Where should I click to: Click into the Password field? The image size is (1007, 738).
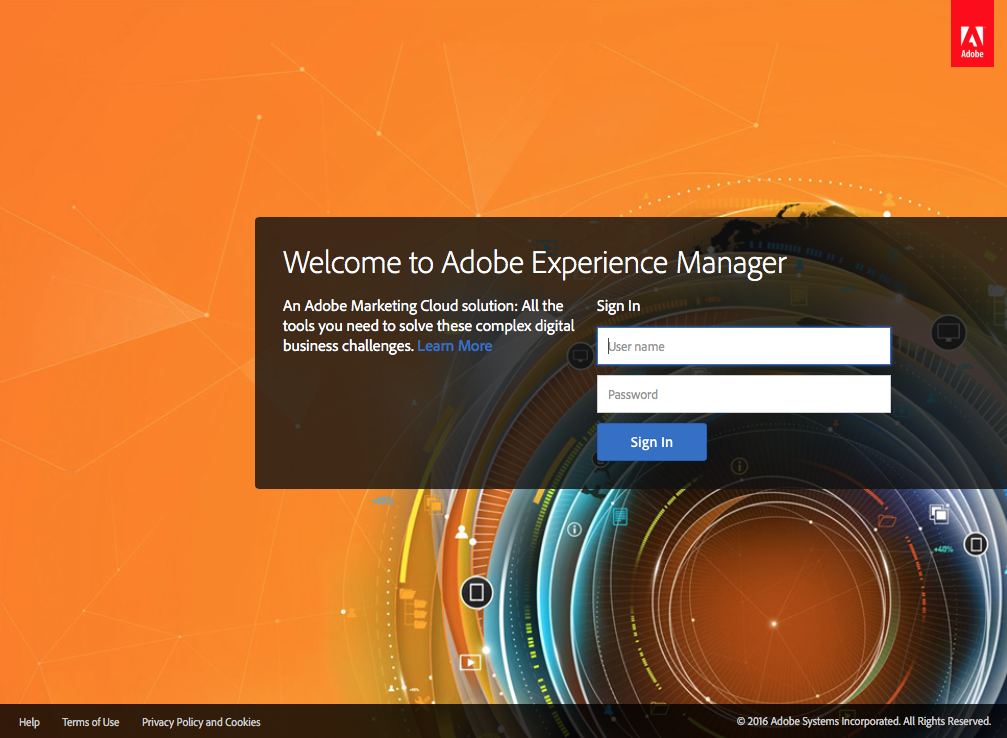click(744, 394)
